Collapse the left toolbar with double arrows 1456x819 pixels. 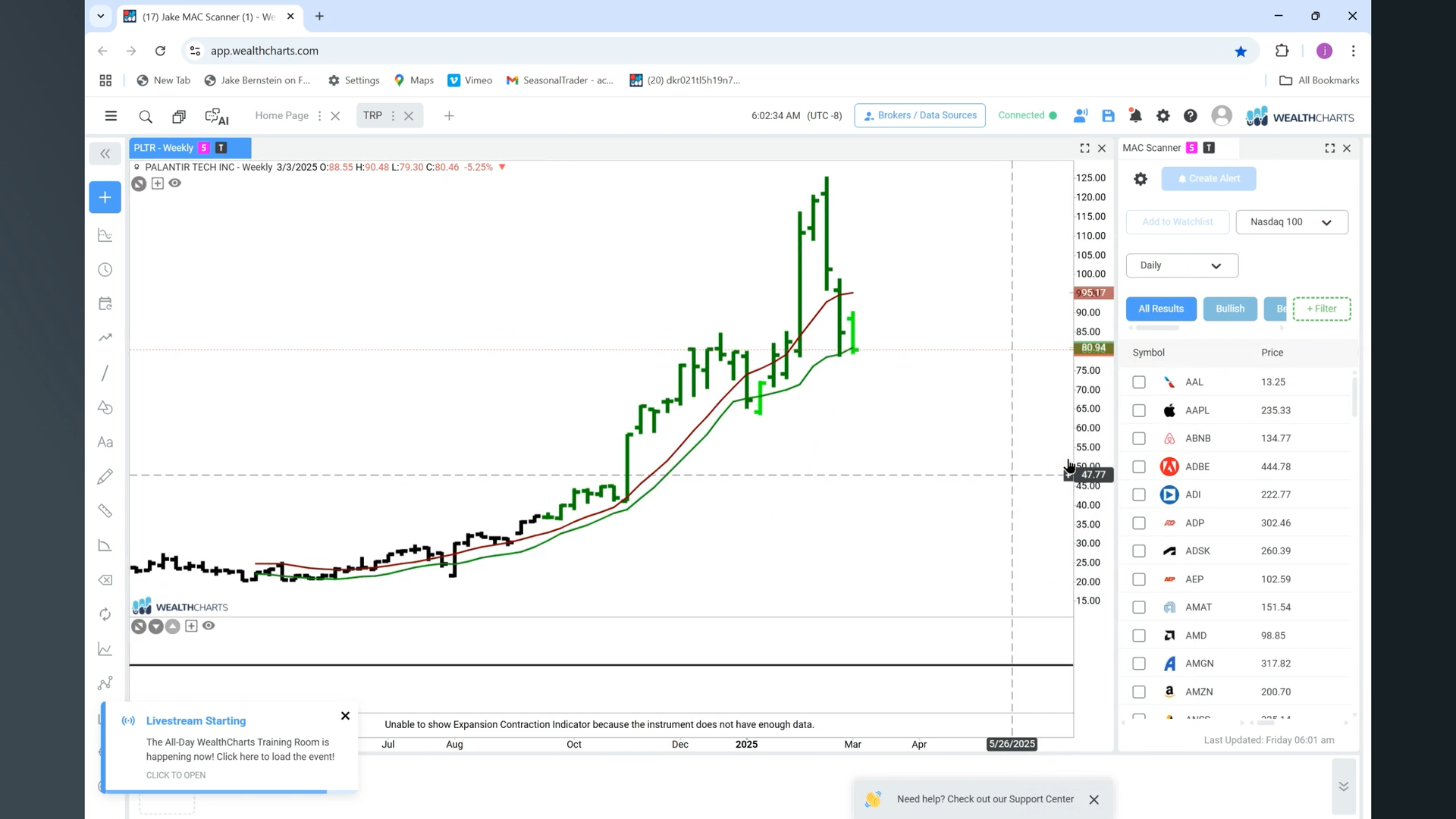(x=105, y=154)
